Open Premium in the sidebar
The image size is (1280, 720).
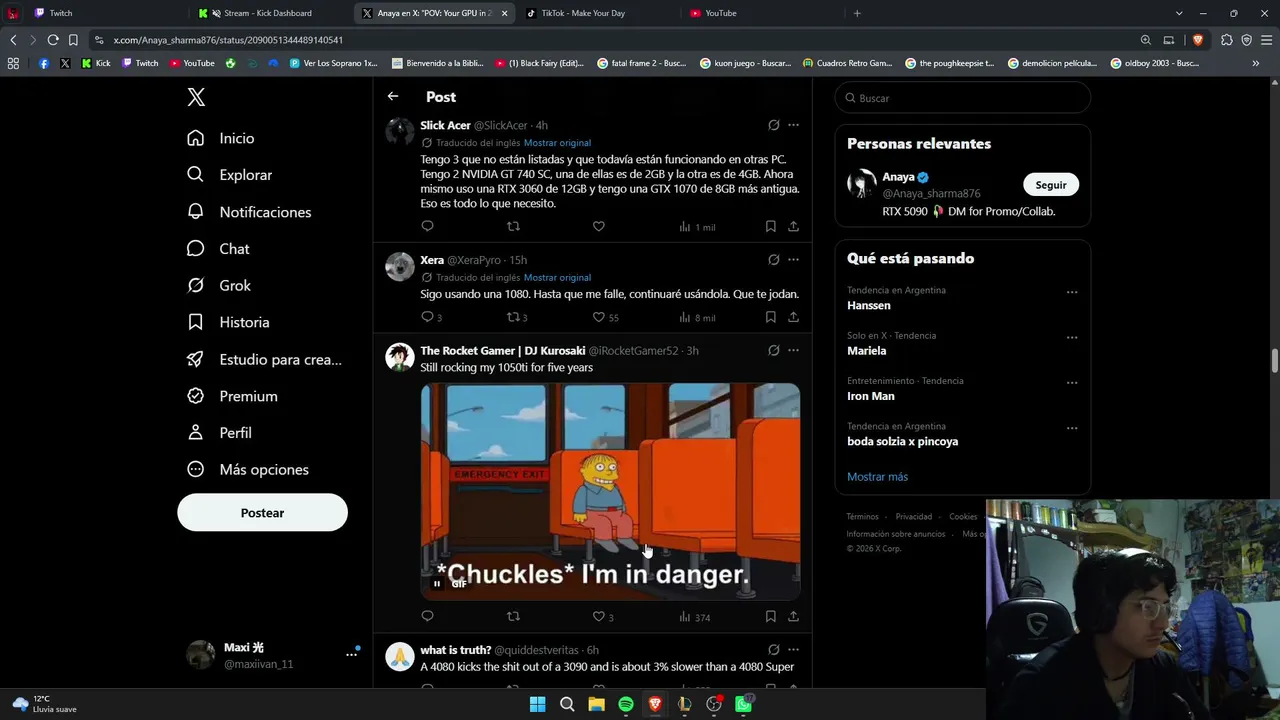point(232,396)
